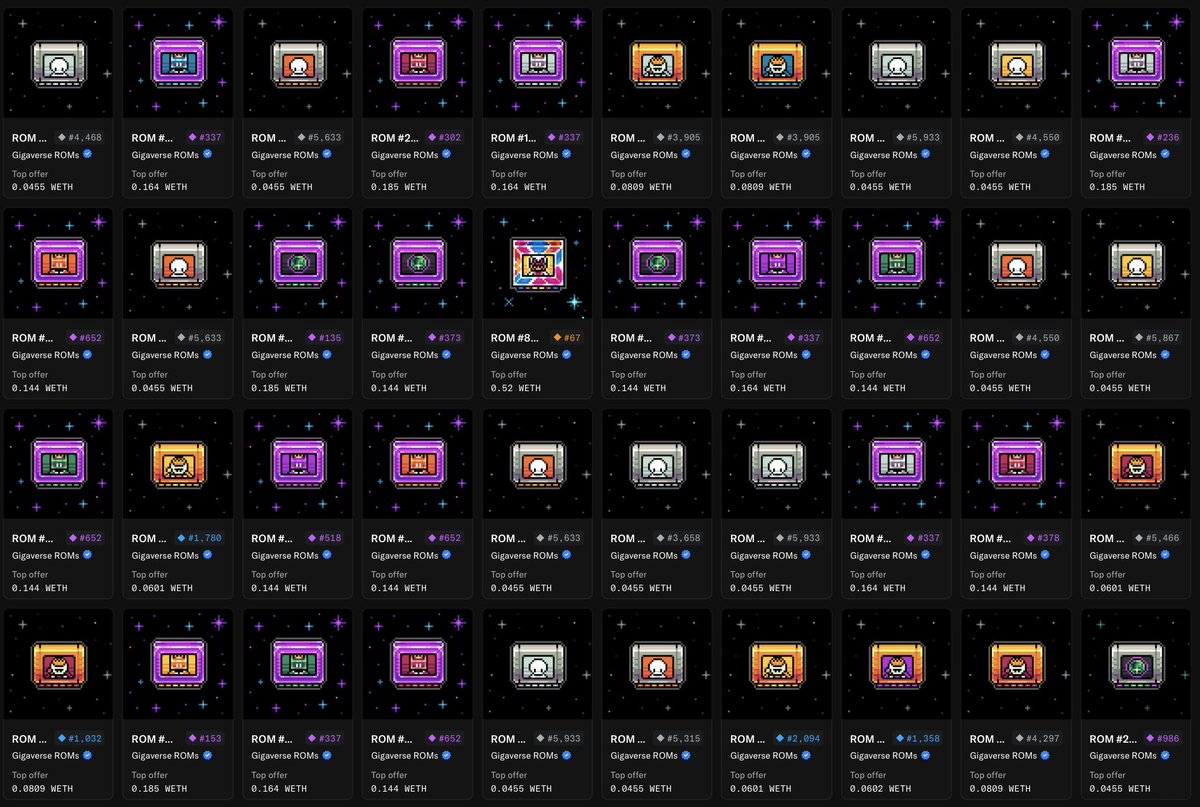Open the ROM thumbnail of card ranked #135
1200x807 pixels.
click(x=297, y=264)
